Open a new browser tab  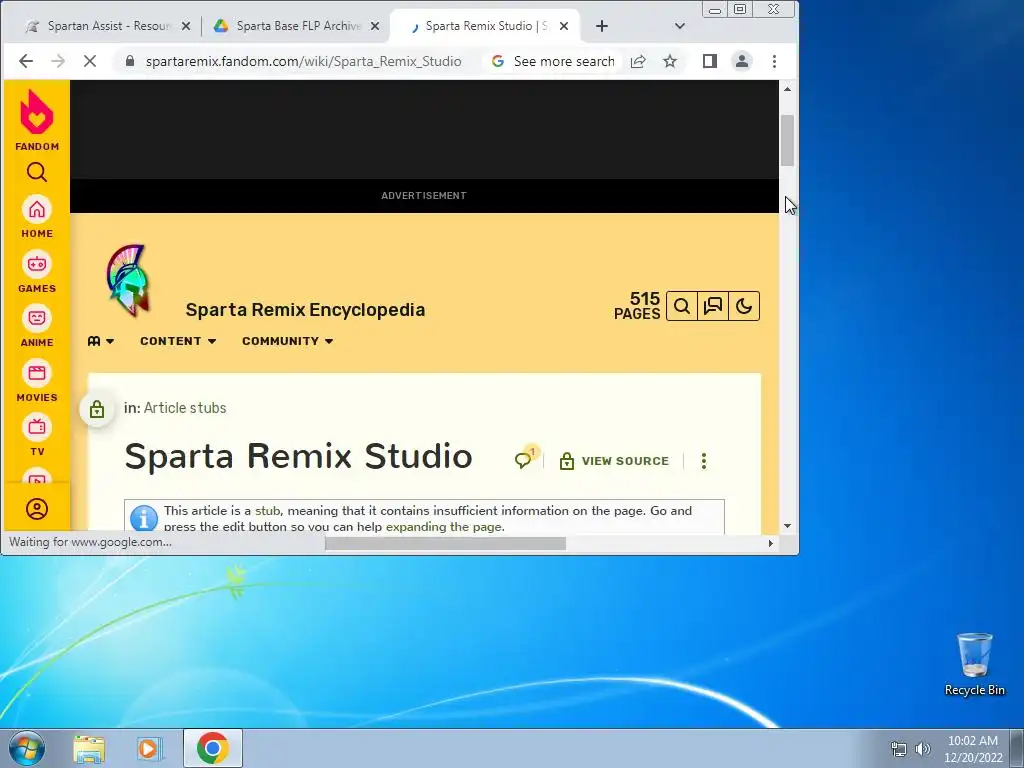click(602, 26)
